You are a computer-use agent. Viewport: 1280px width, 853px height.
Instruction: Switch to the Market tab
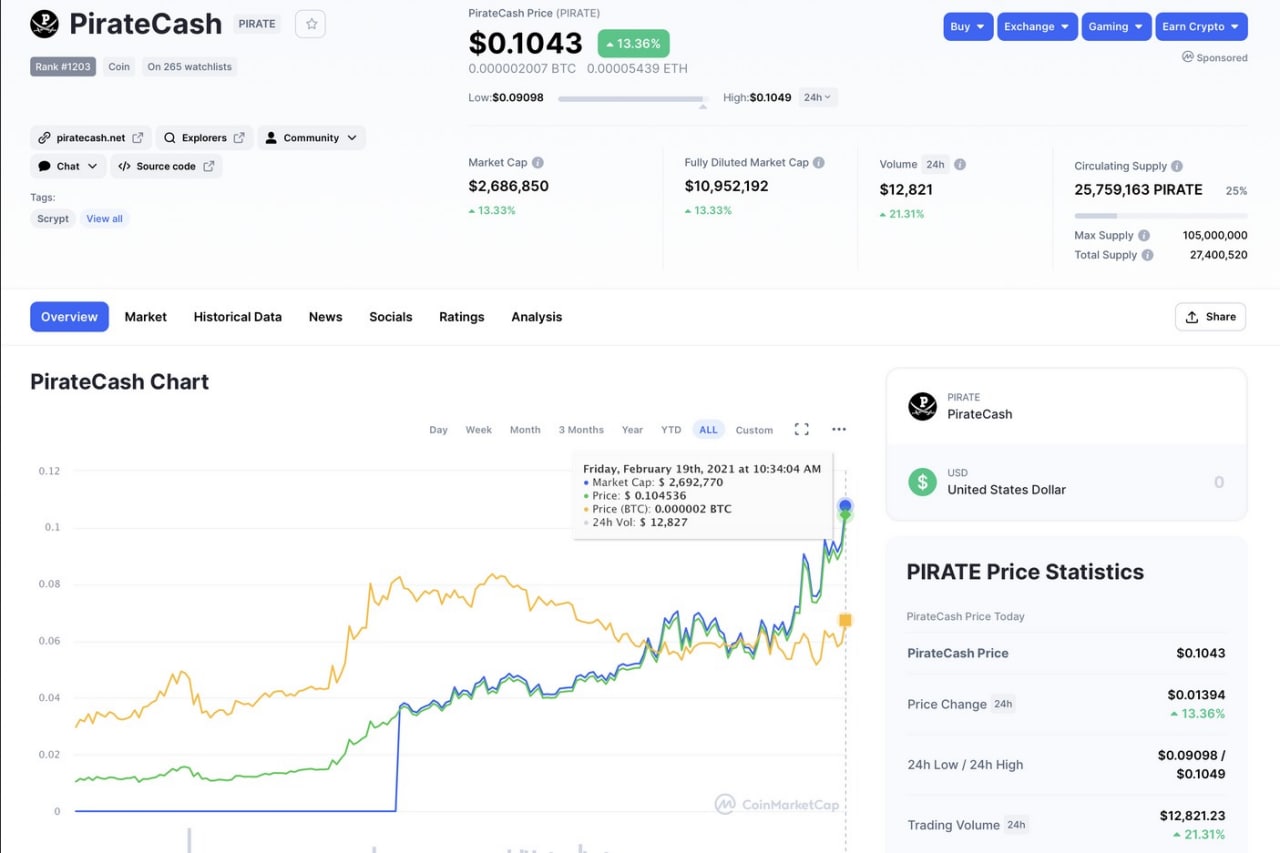pos(146,317)
